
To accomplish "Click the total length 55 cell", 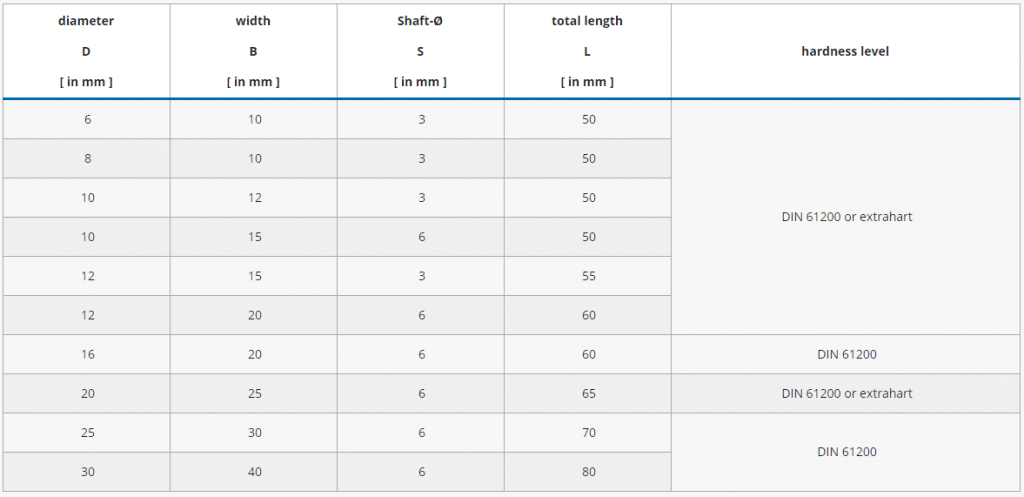I will click(588, 276).
